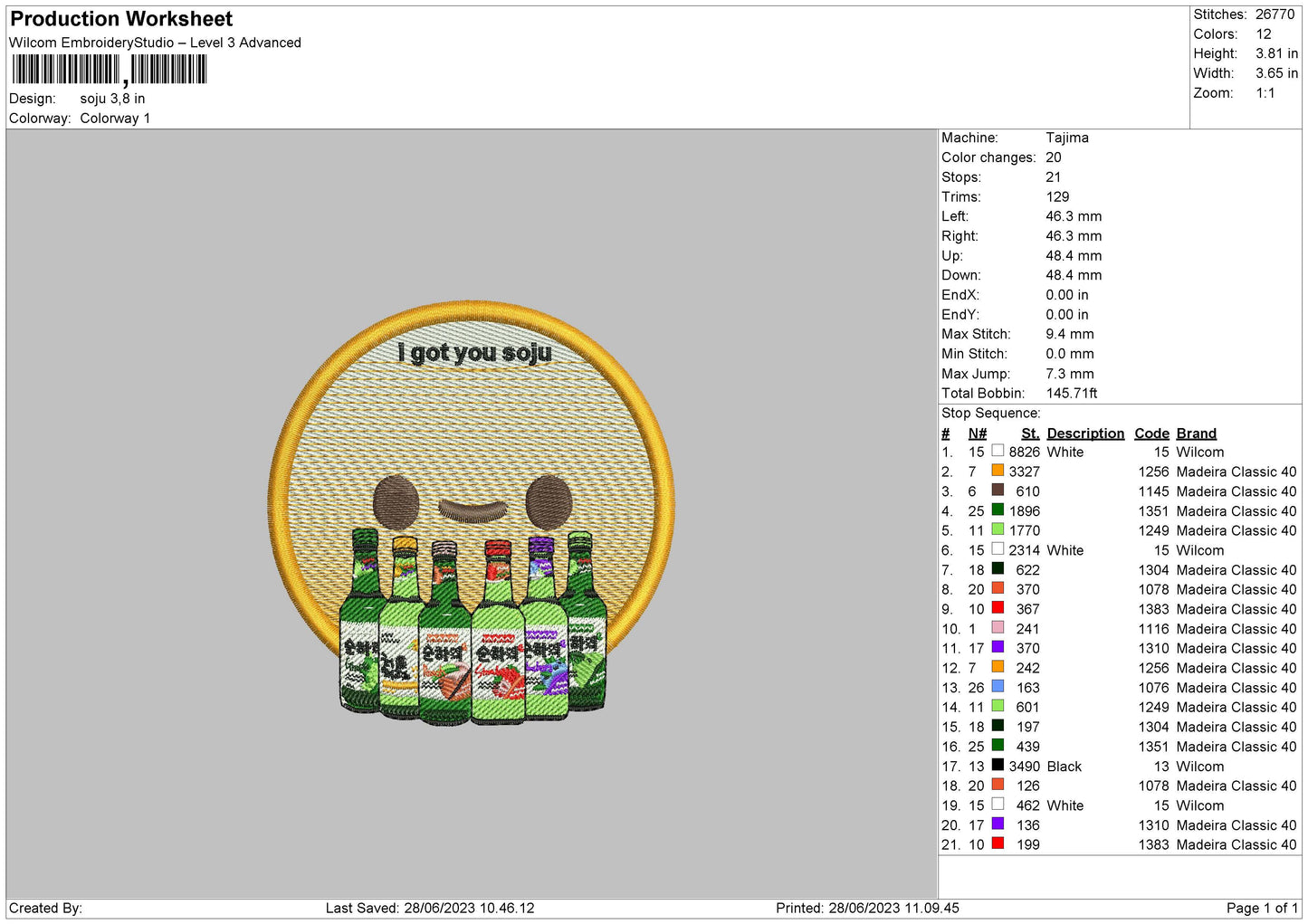Click the orange swatch in stop 12

[998, 666]
